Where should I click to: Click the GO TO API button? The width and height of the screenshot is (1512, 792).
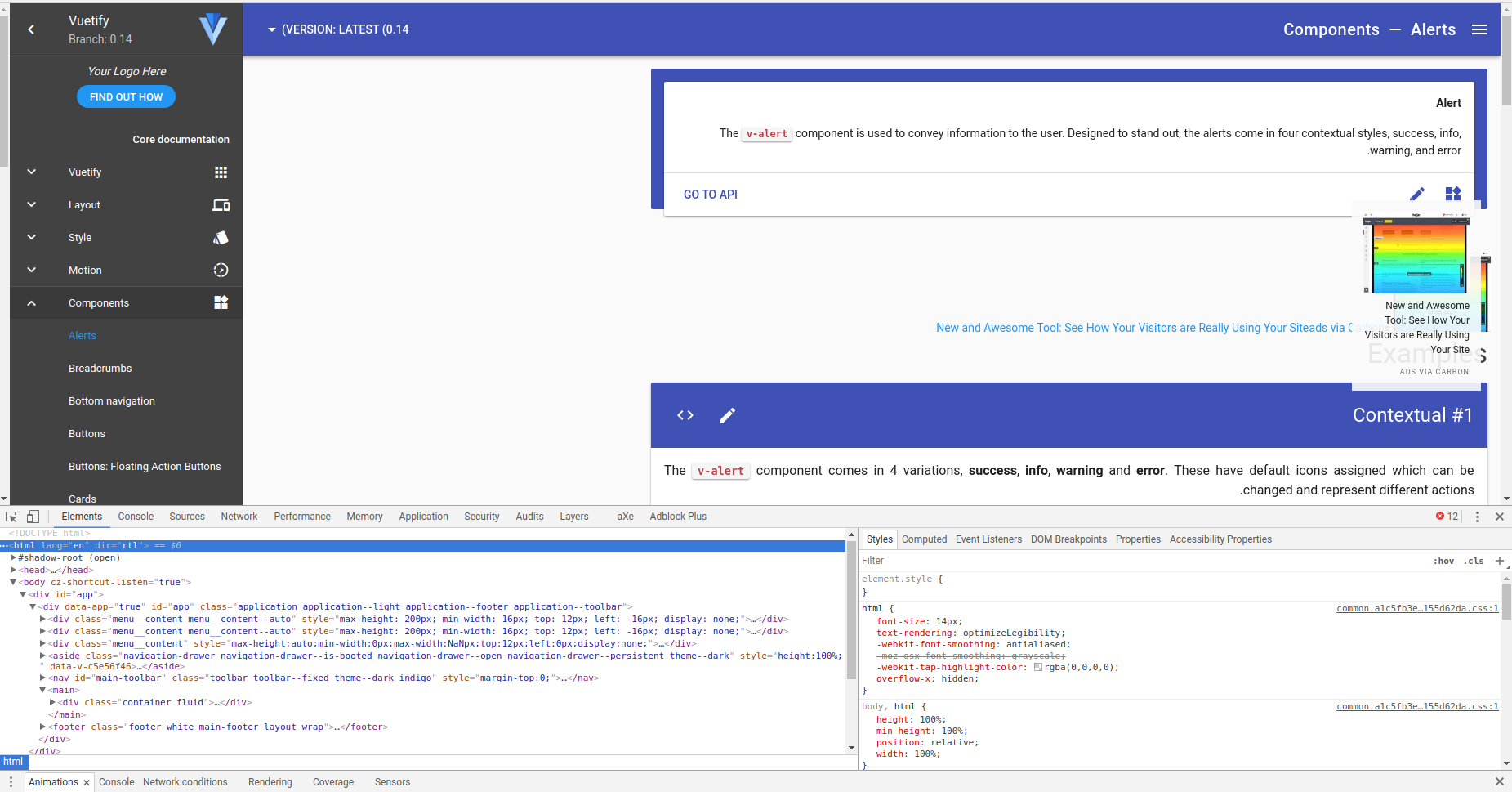click(x=709, y=194)
